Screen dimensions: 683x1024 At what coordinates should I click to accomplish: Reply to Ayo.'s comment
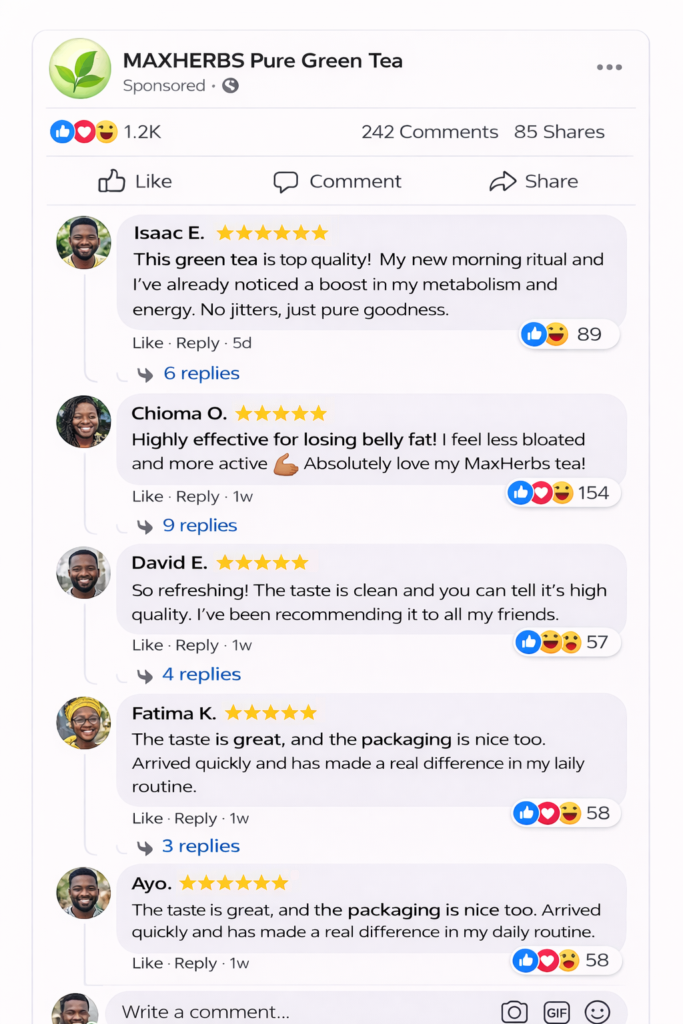[x=197, y=963]
